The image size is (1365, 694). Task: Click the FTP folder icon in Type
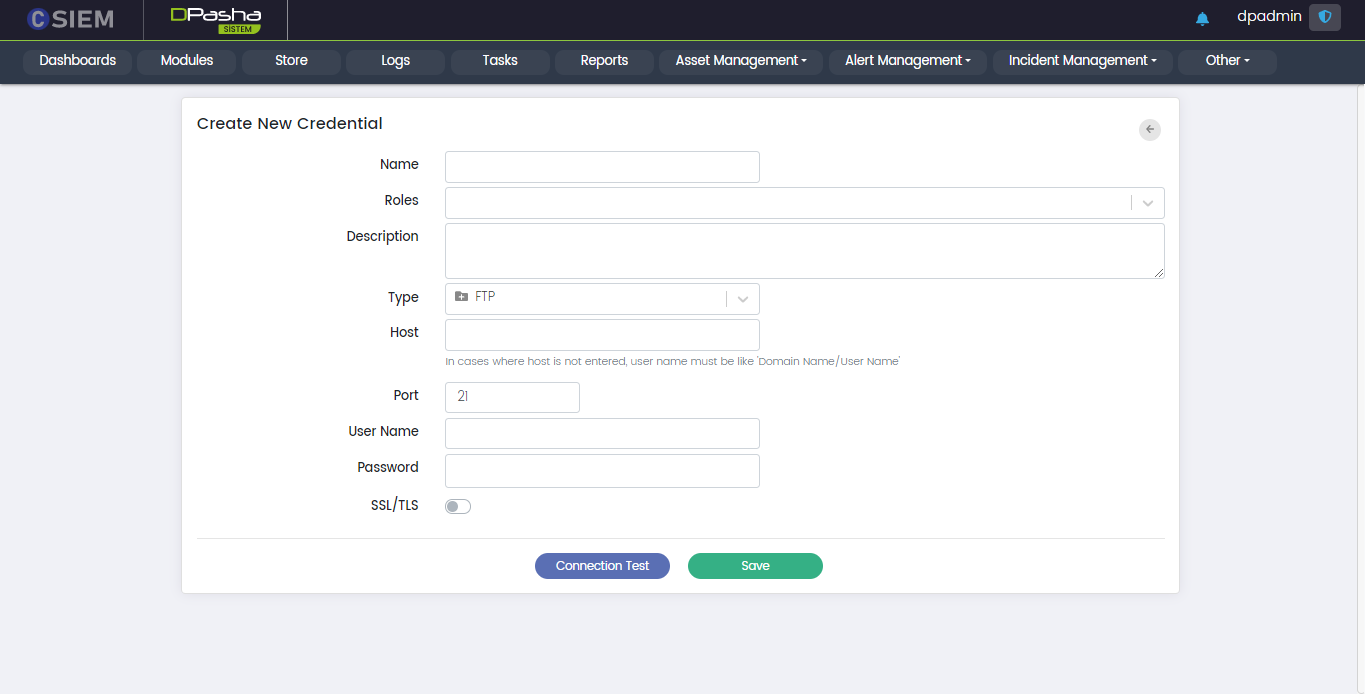click(461, 297)
